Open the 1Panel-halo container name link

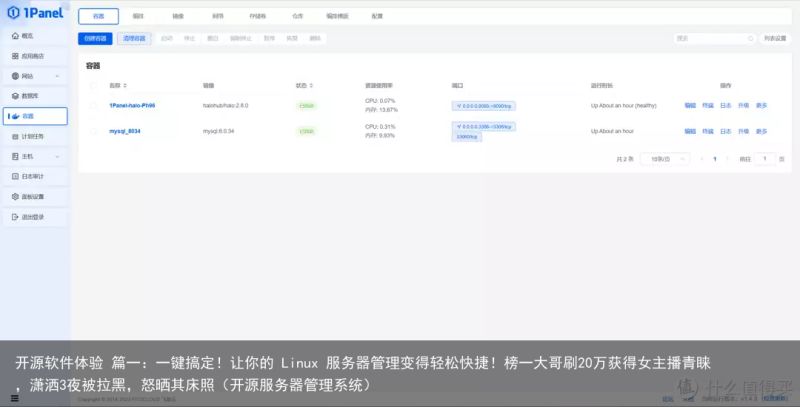pyautogui.click(x=132, y=106)
